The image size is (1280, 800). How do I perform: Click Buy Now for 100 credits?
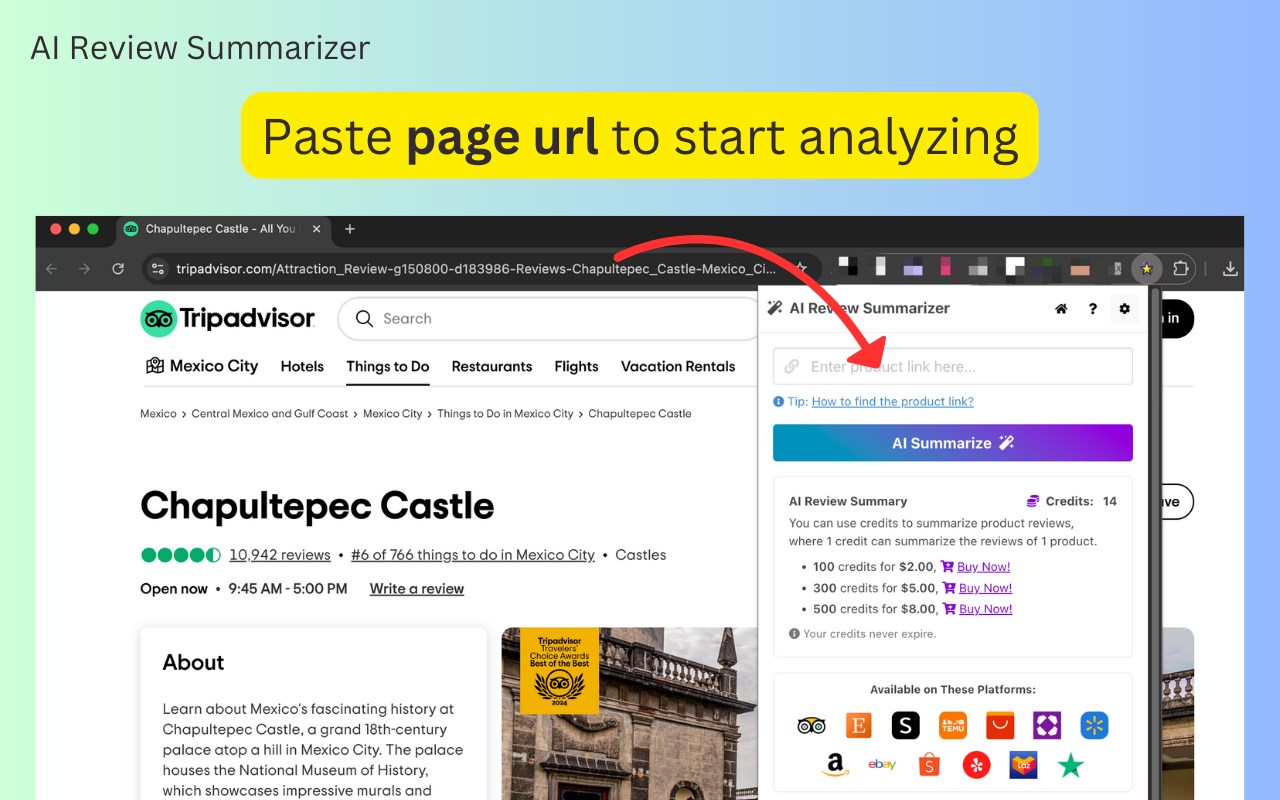984,567
